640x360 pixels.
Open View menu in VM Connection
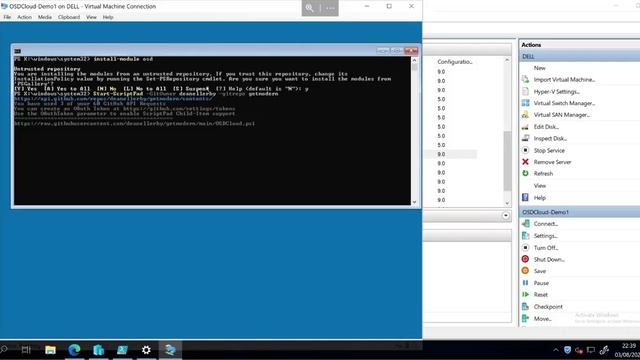(91, 17)
